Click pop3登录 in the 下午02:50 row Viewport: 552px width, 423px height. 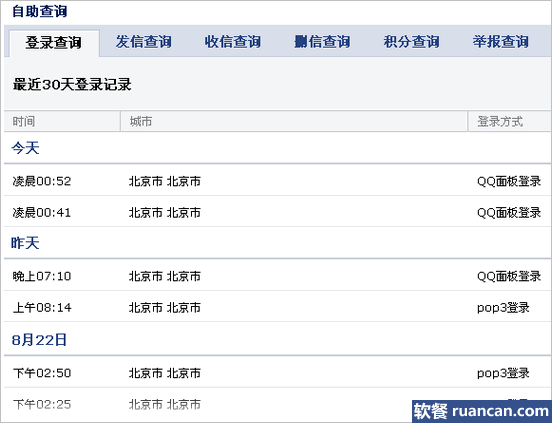tap(503, 373)
